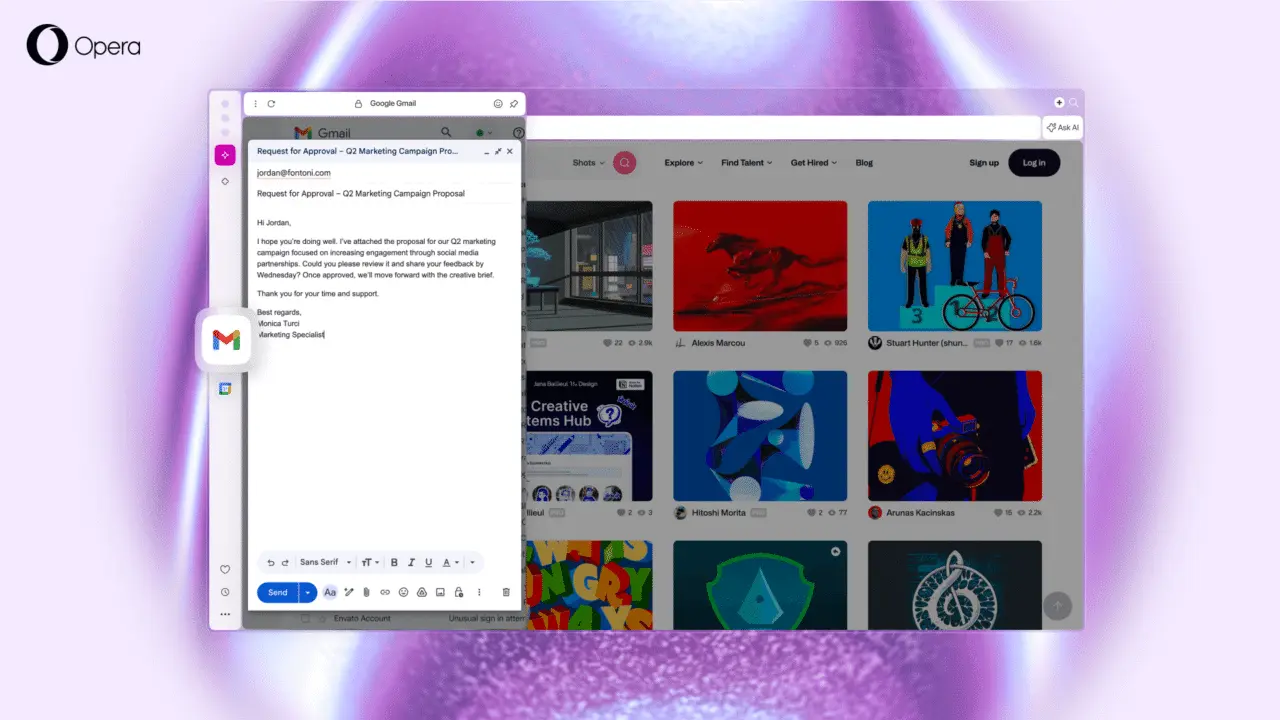Open Opera's pink Aria AI sidebar icon

pyautogui.click(x=225, y=155)
